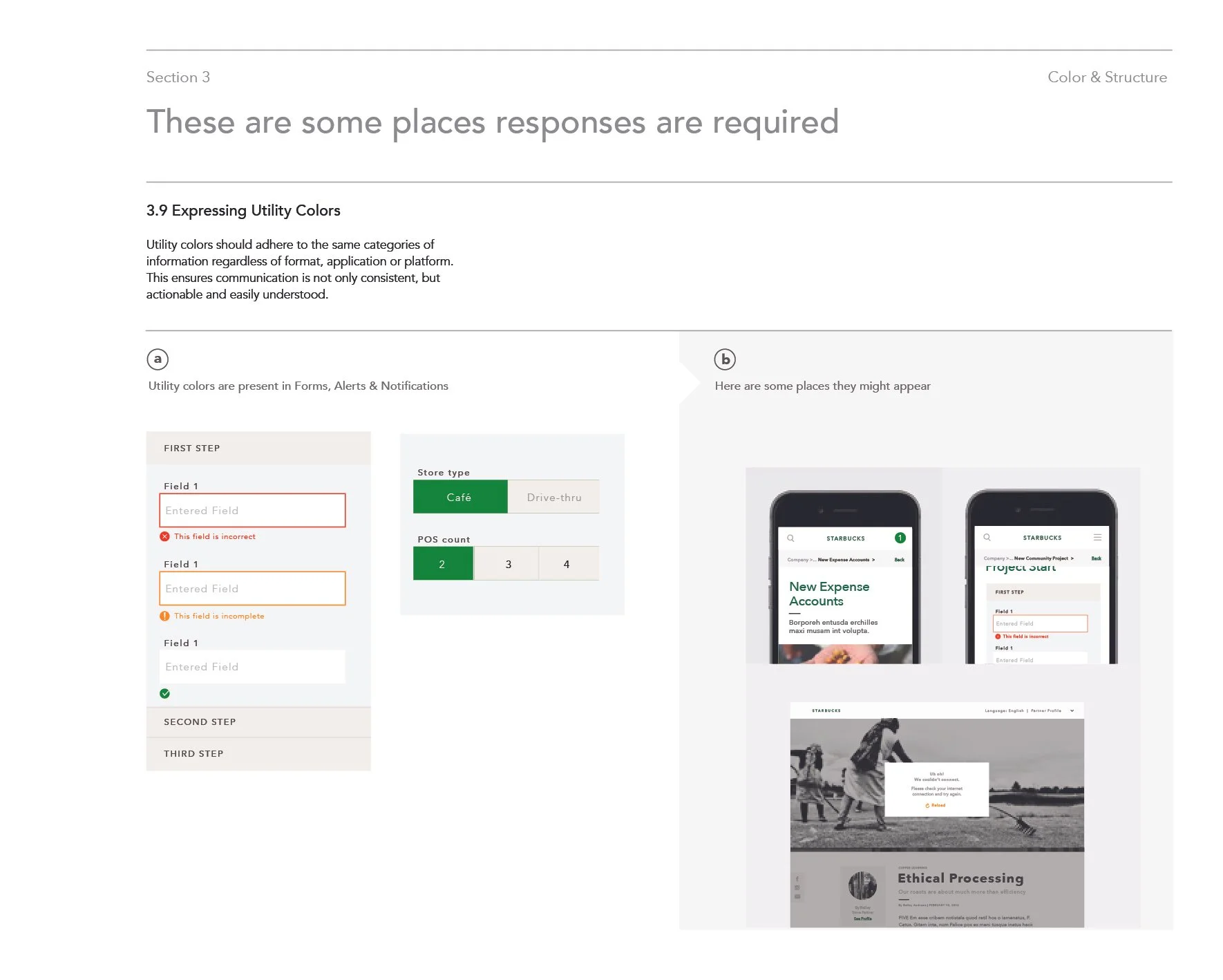
Task: Click the orange warning icon beside 'This field is incomplete'
Action: click(x=164, y=616)
